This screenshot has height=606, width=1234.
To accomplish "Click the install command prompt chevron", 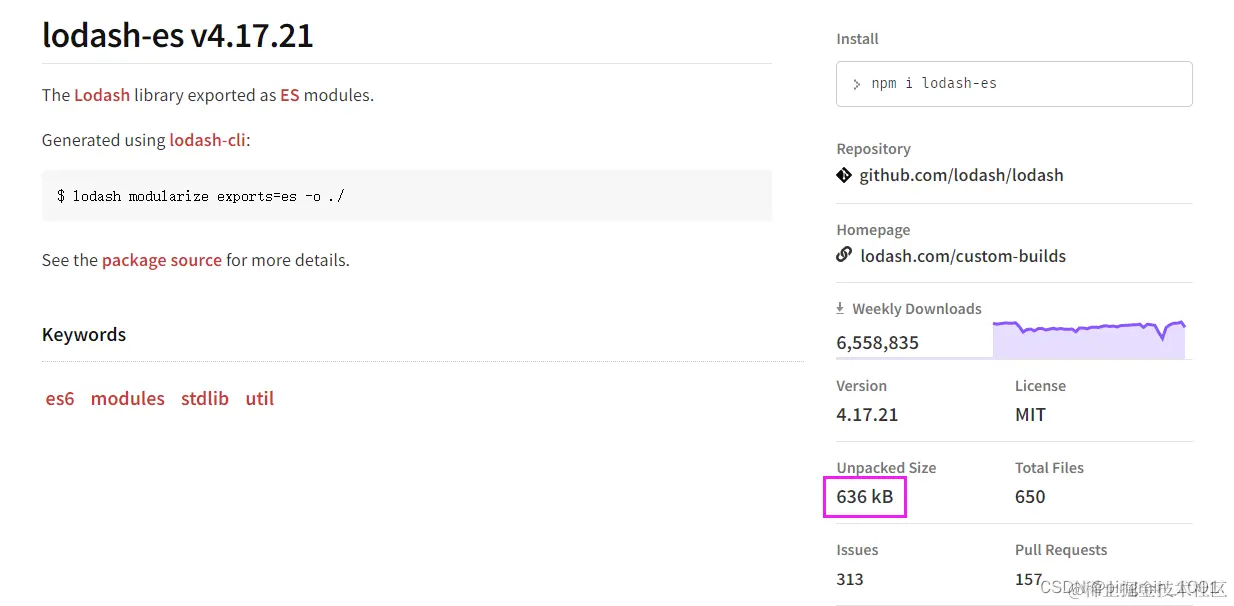I will [857, 84].
